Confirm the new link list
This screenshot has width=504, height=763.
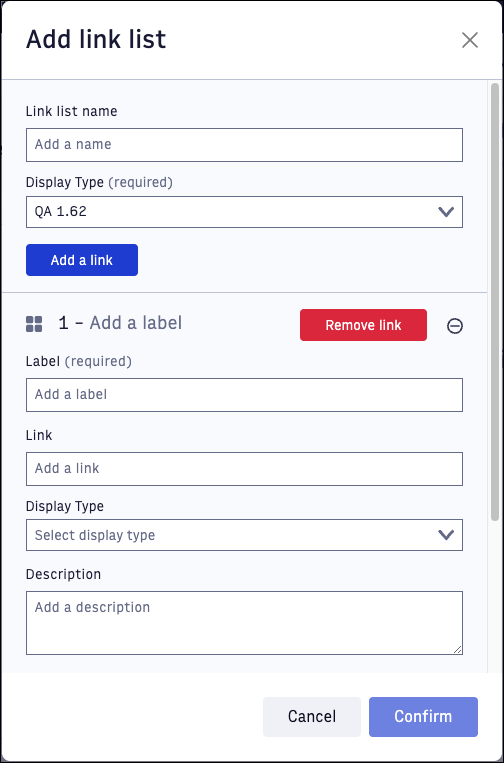coord(423,717)
